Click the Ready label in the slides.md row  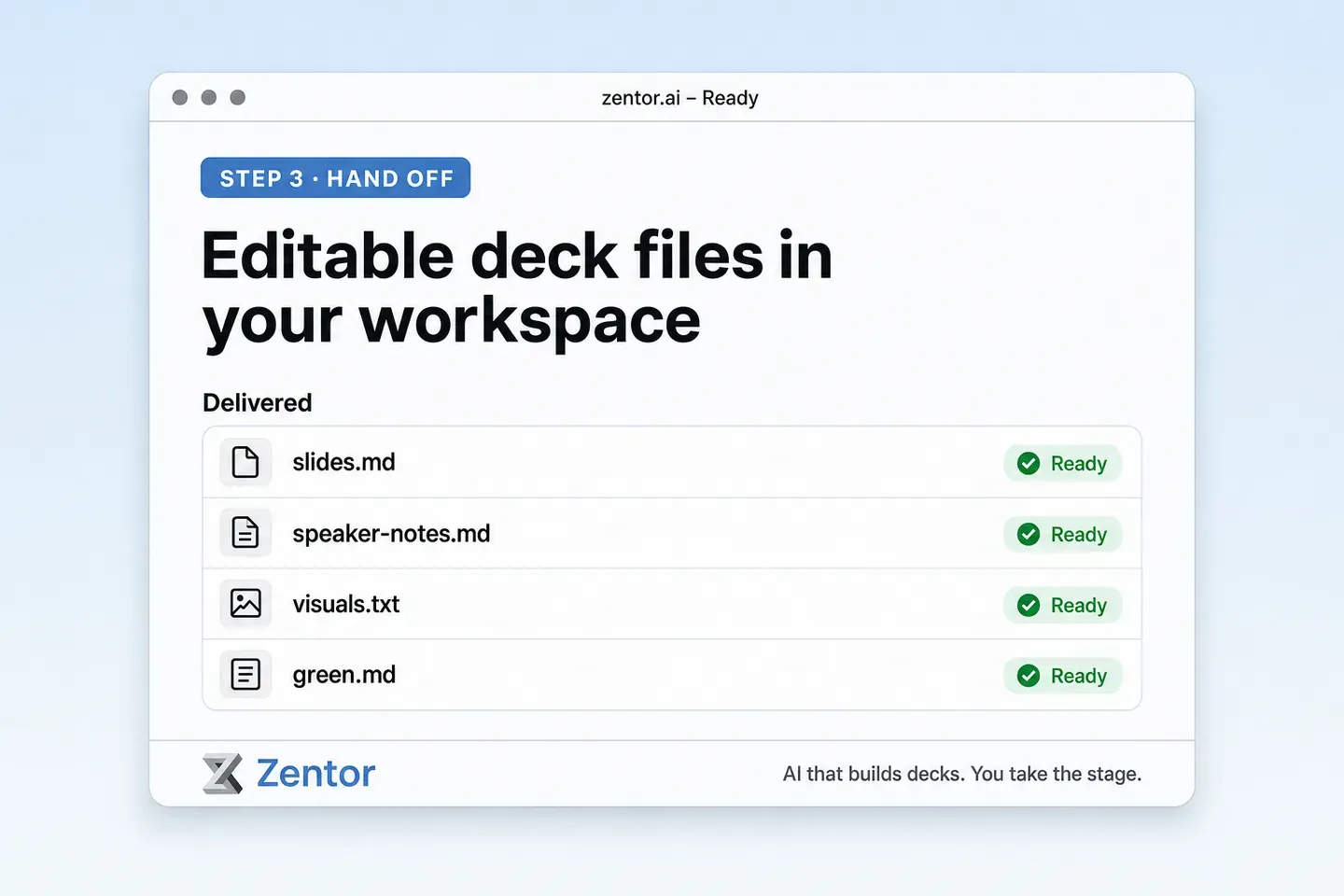[x=1079, y=464]
